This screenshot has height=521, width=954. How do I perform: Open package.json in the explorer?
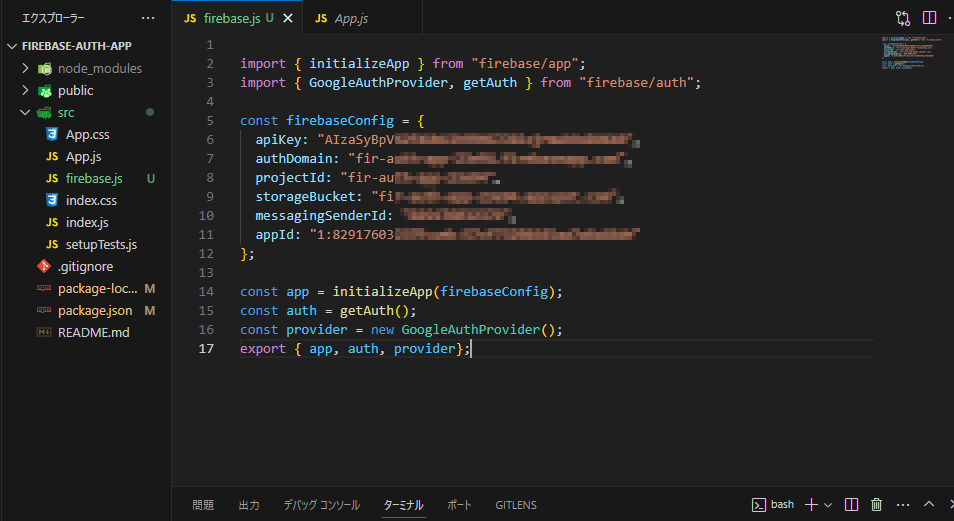point(95,310)
